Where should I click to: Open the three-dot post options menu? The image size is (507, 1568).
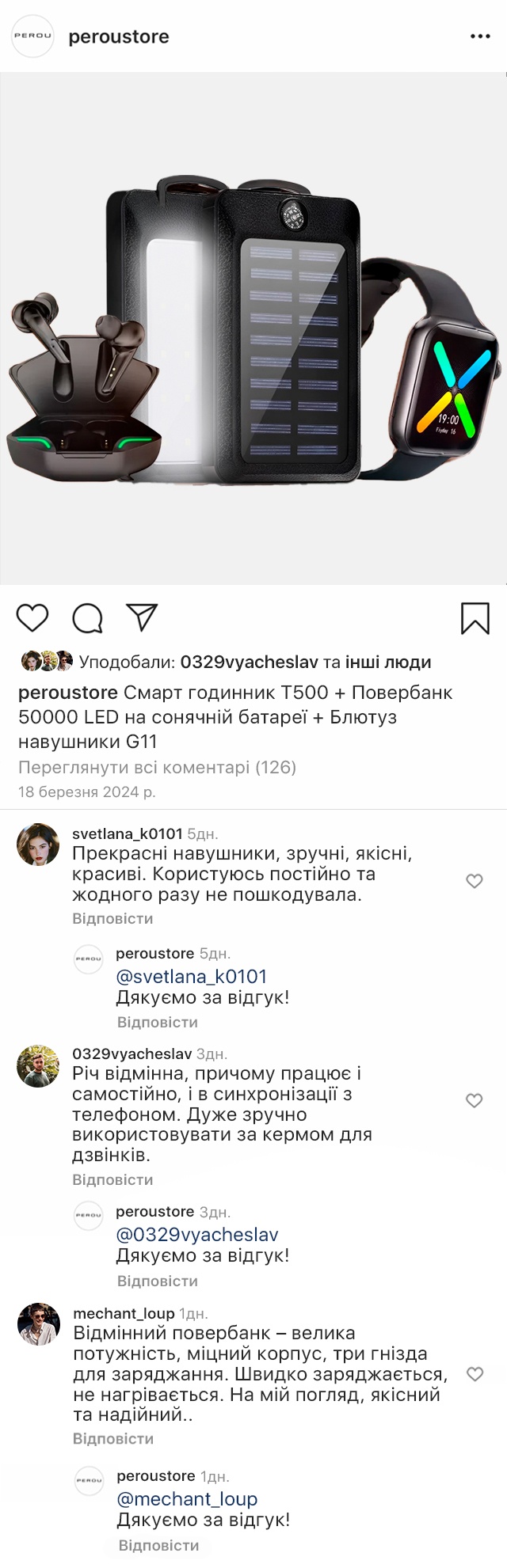480,36
